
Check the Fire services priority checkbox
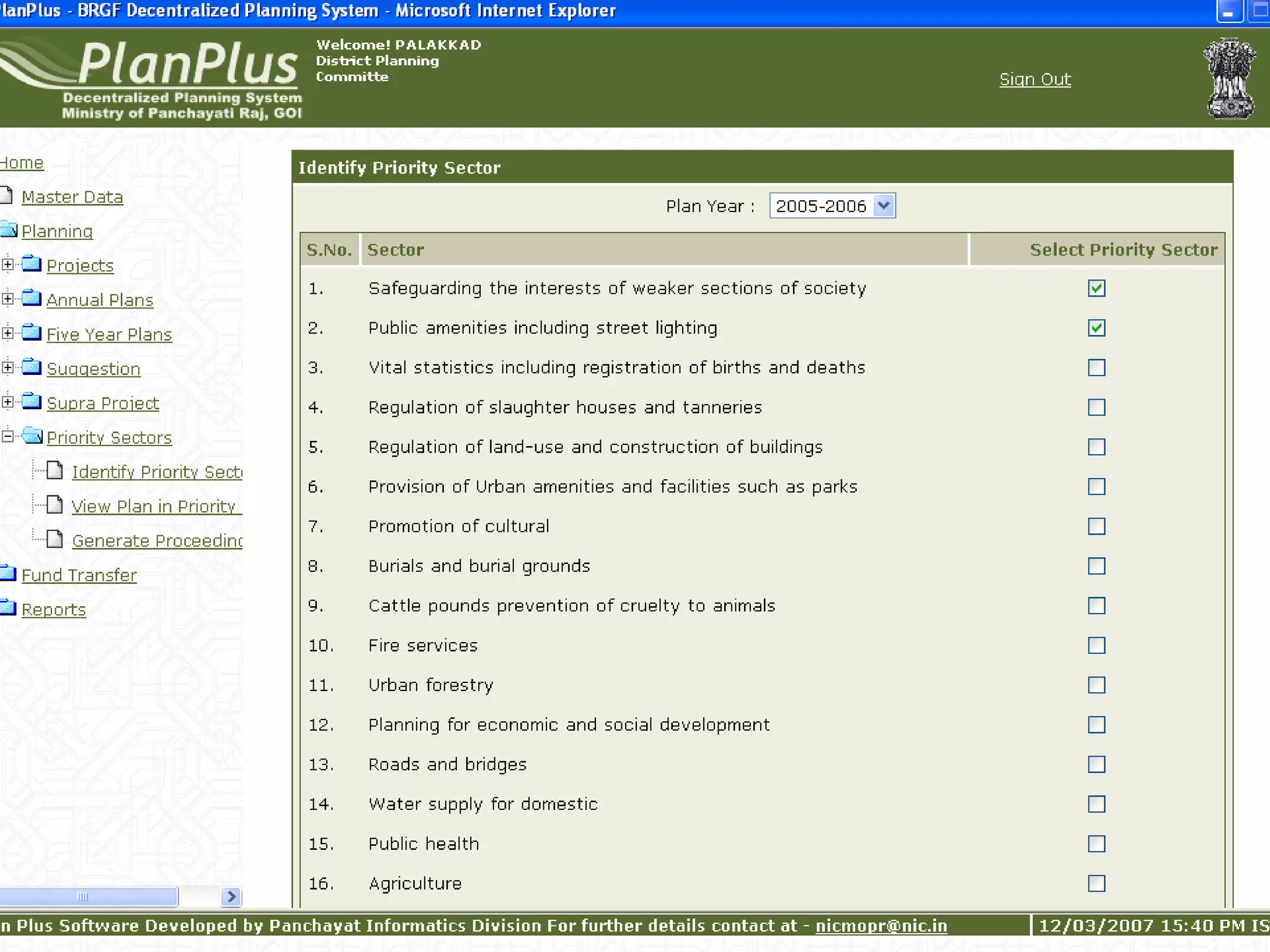pos(1096,645)
